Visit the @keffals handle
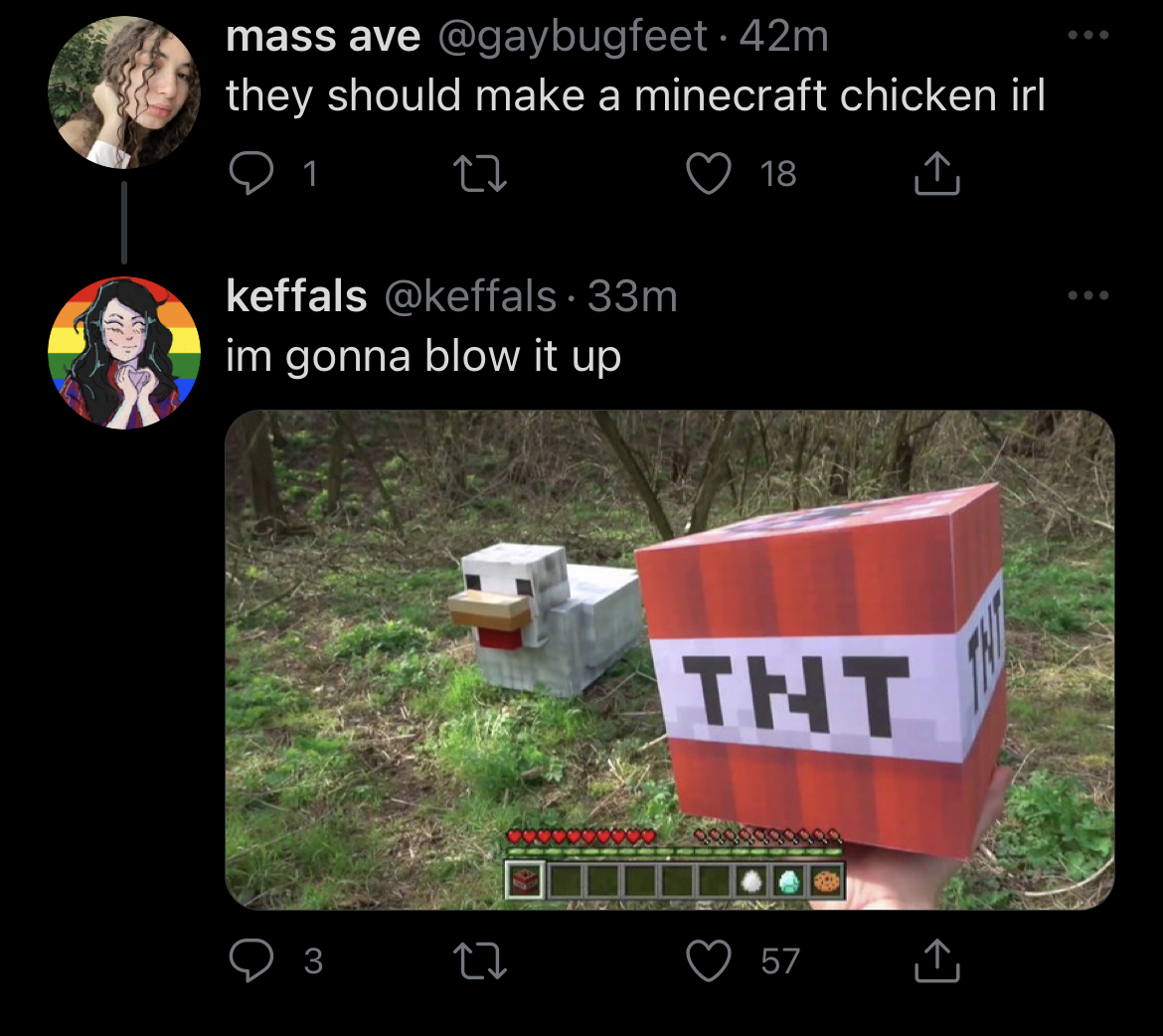This screenshot has width=1163, height=1036. pyautogui.click(x=470, y=297)
